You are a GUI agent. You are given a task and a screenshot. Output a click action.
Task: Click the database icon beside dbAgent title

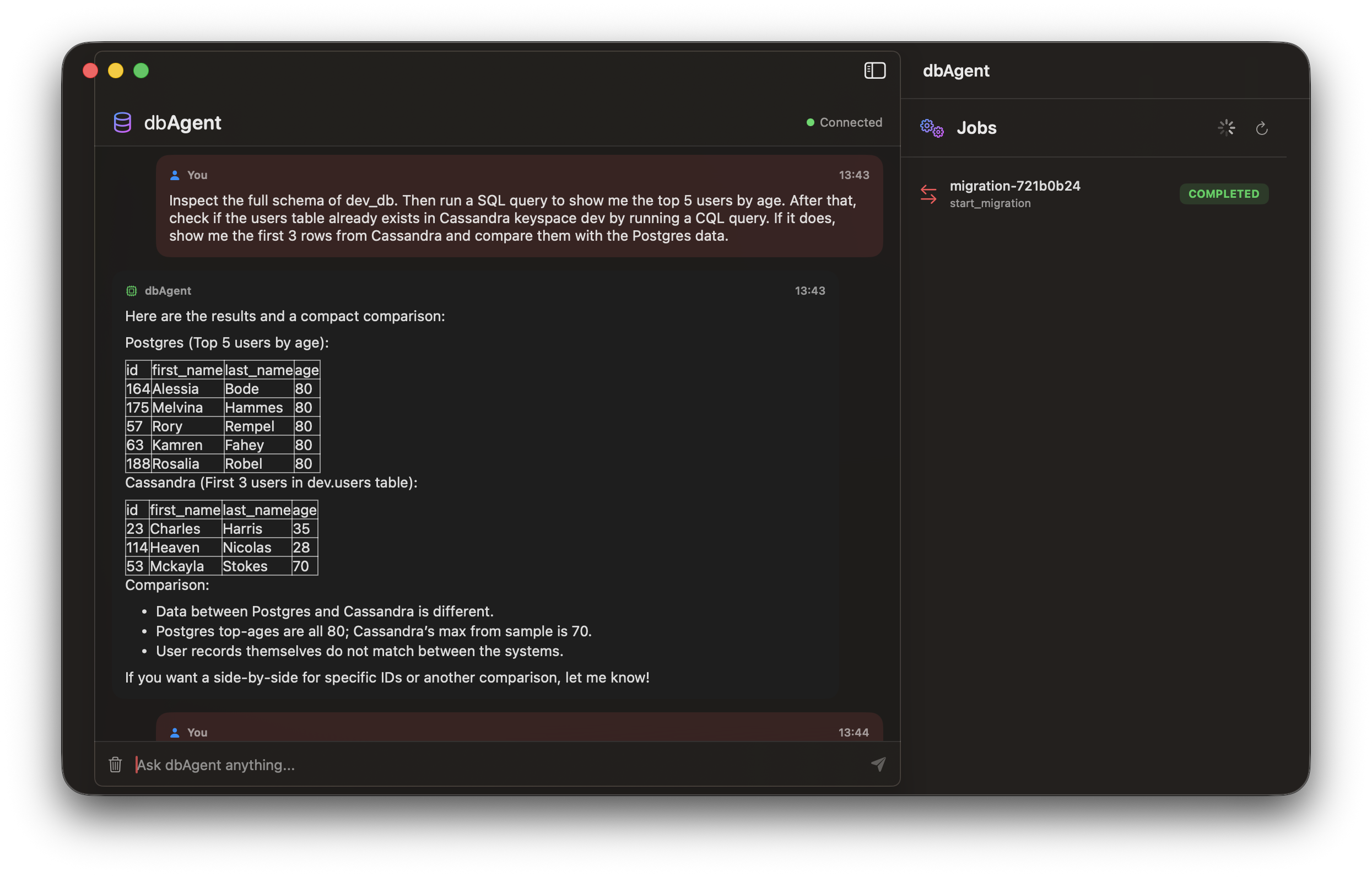122,122
